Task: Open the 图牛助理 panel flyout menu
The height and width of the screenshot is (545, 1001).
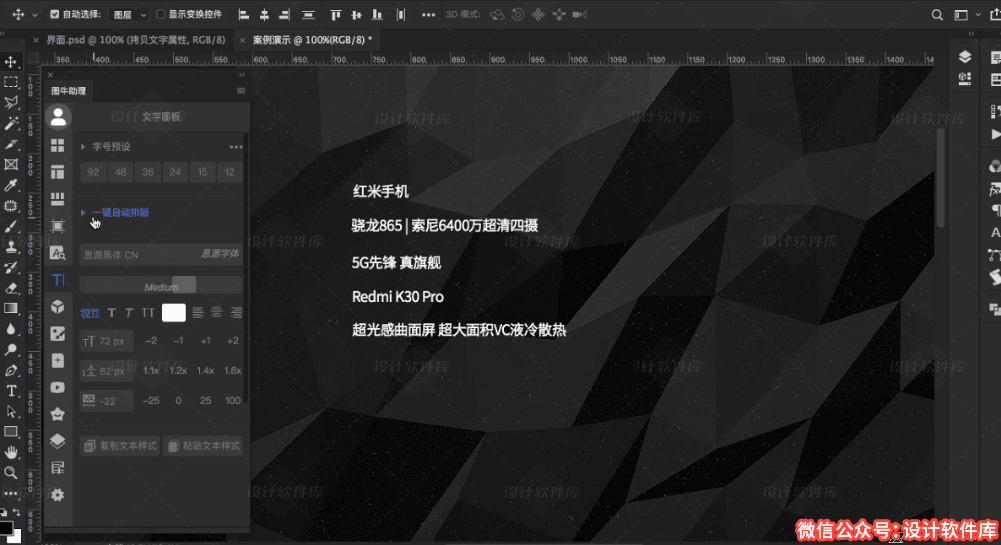Action: [241, 91]
